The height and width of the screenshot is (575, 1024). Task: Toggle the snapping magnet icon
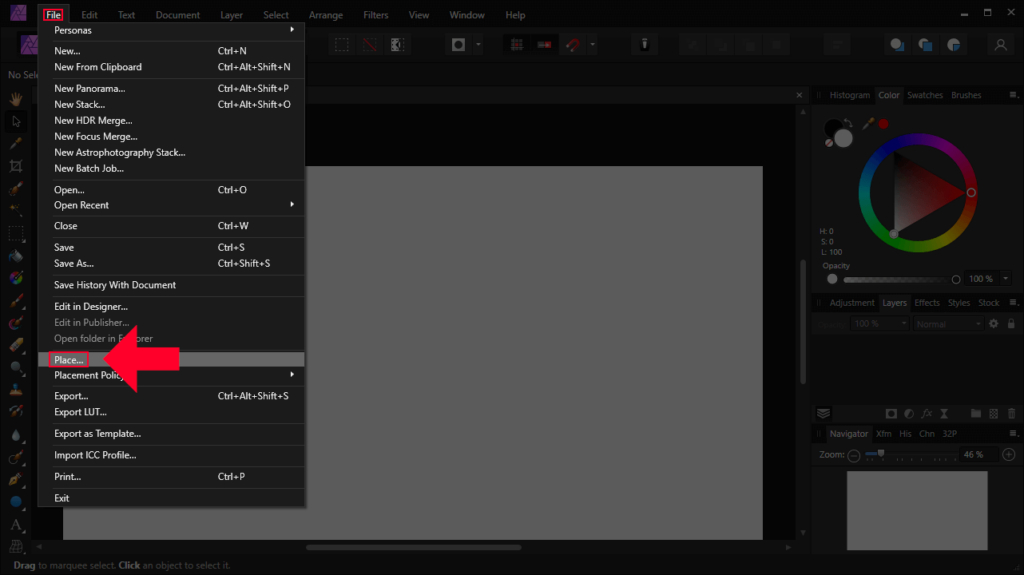(x=572, y=45)
